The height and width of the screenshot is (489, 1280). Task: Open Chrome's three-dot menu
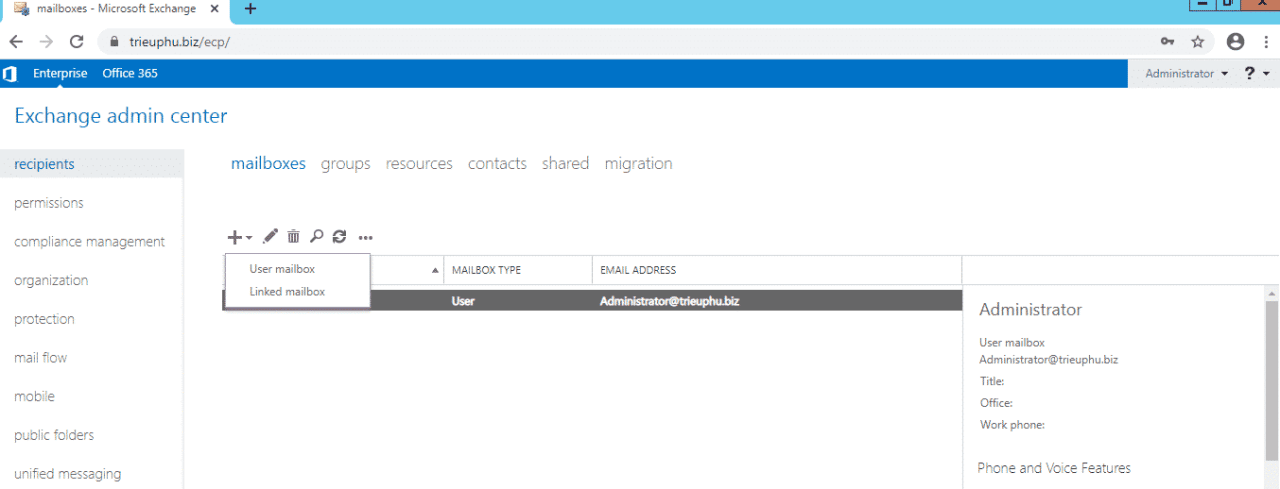pyautogui.click(x=1265, y=42)
